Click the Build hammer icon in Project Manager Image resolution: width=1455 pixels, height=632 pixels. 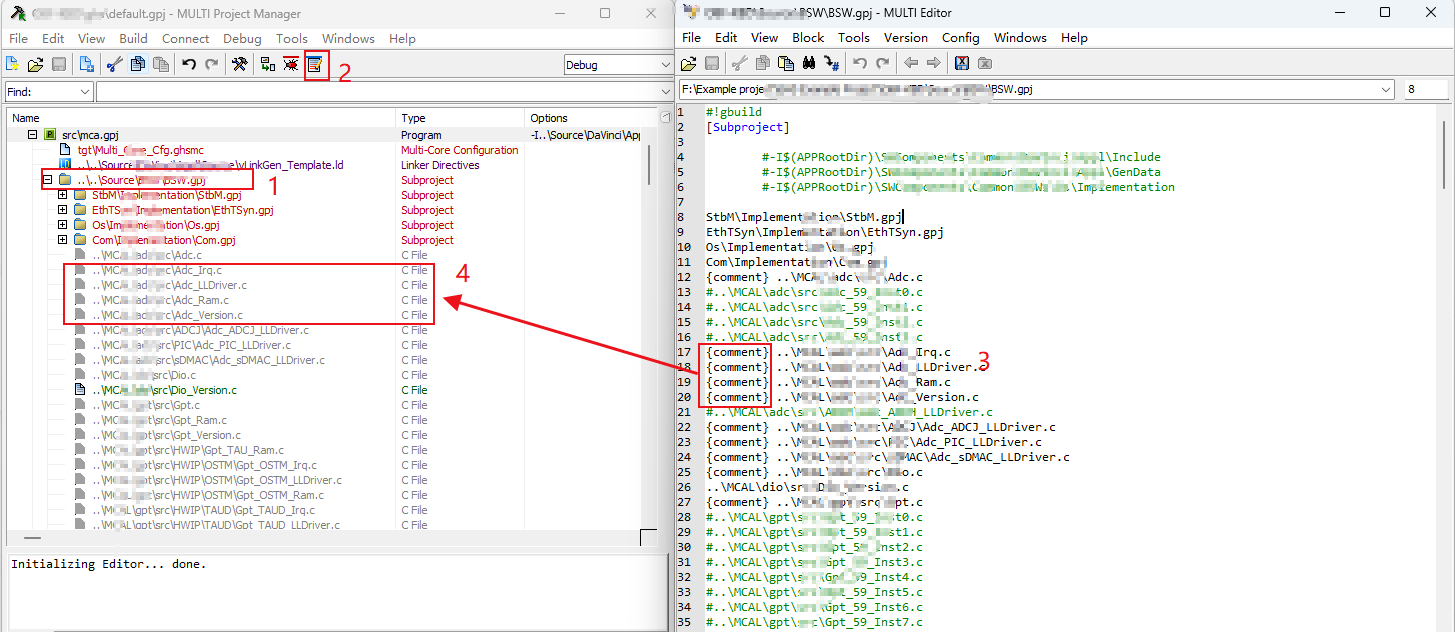[240, 65]
